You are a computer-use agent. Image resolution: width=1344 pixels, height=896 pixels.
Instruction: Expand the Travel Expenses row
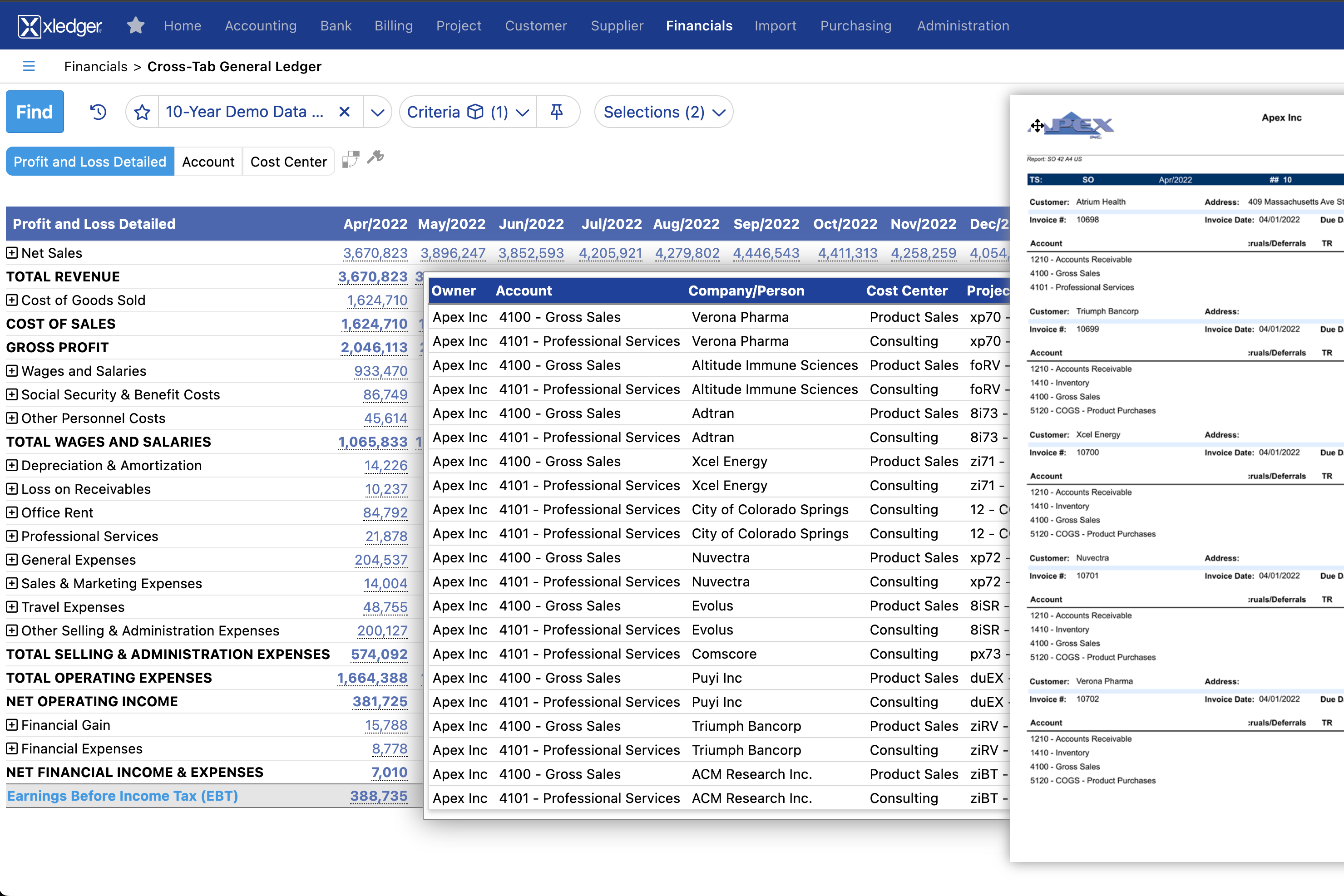(12, 607)
